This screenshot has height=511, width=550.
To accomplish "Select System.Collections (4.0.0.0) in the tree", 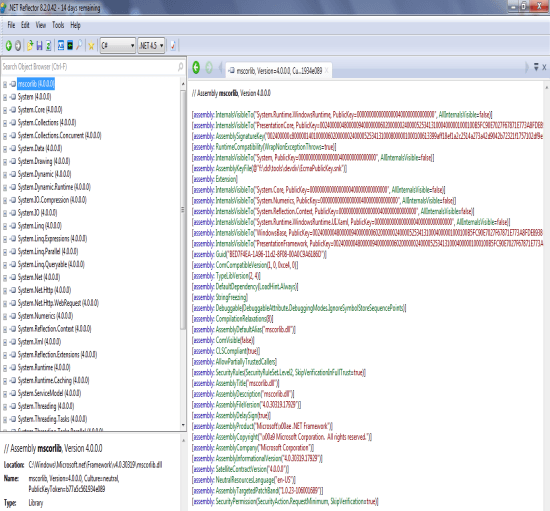I will (x=47, y=122).
